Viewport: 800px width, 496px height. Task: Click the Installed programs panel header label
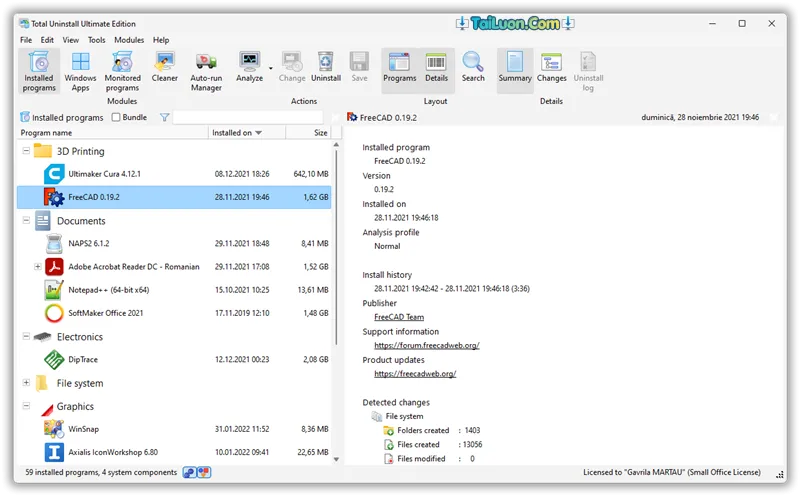tap(67, 117)
